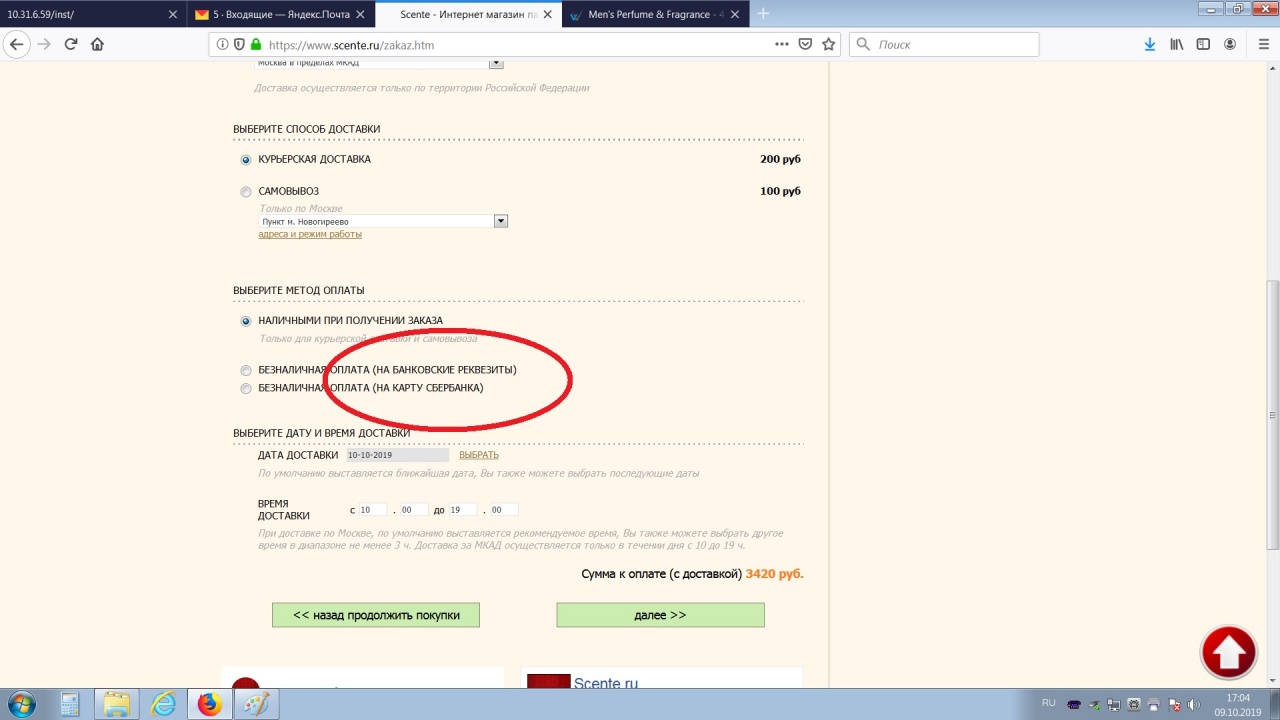Open page actions three-dot menu

pyautogui.click(x=782, y=44)
